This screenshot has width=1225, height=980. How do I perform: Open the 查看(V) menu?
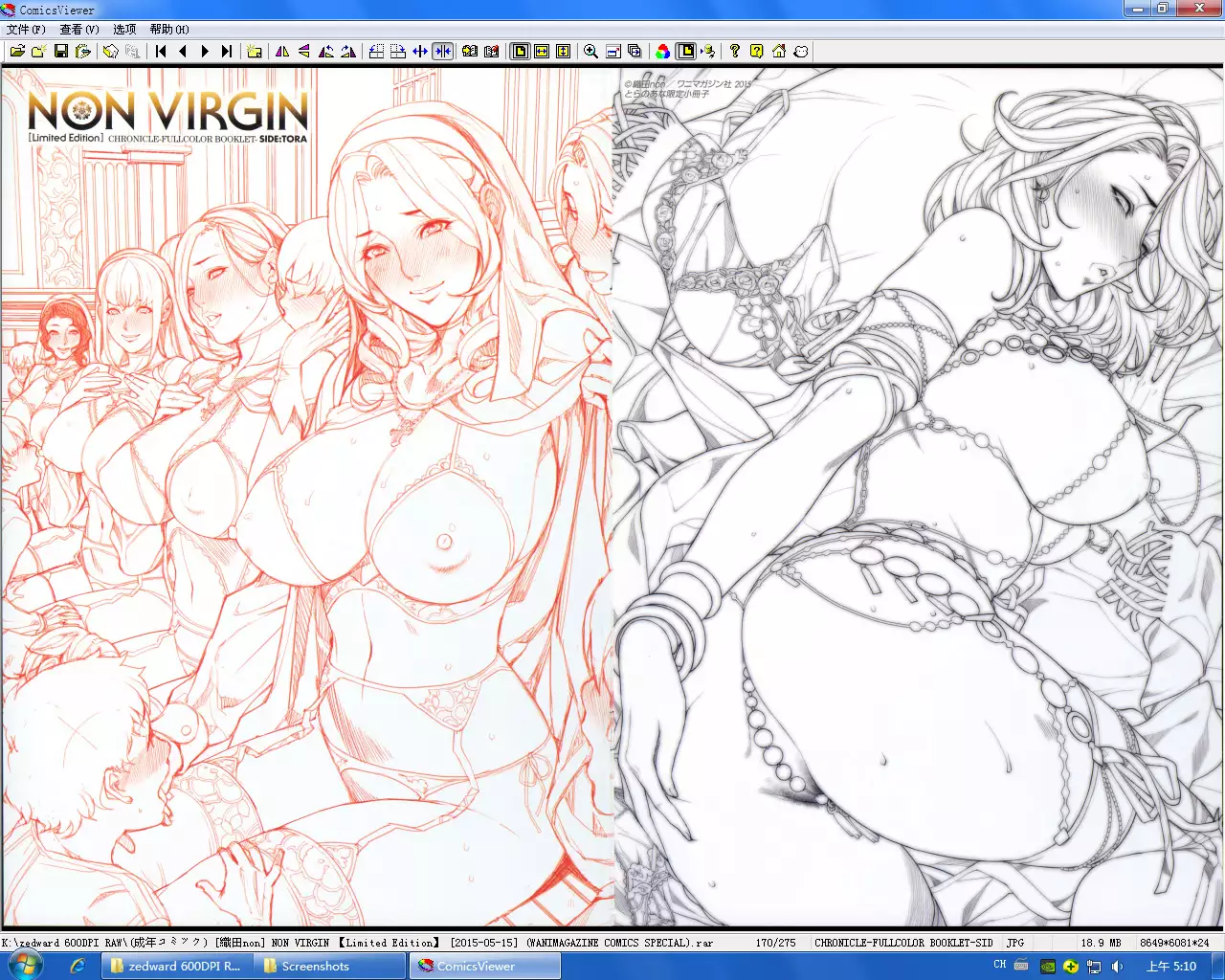tap(79, 30)
